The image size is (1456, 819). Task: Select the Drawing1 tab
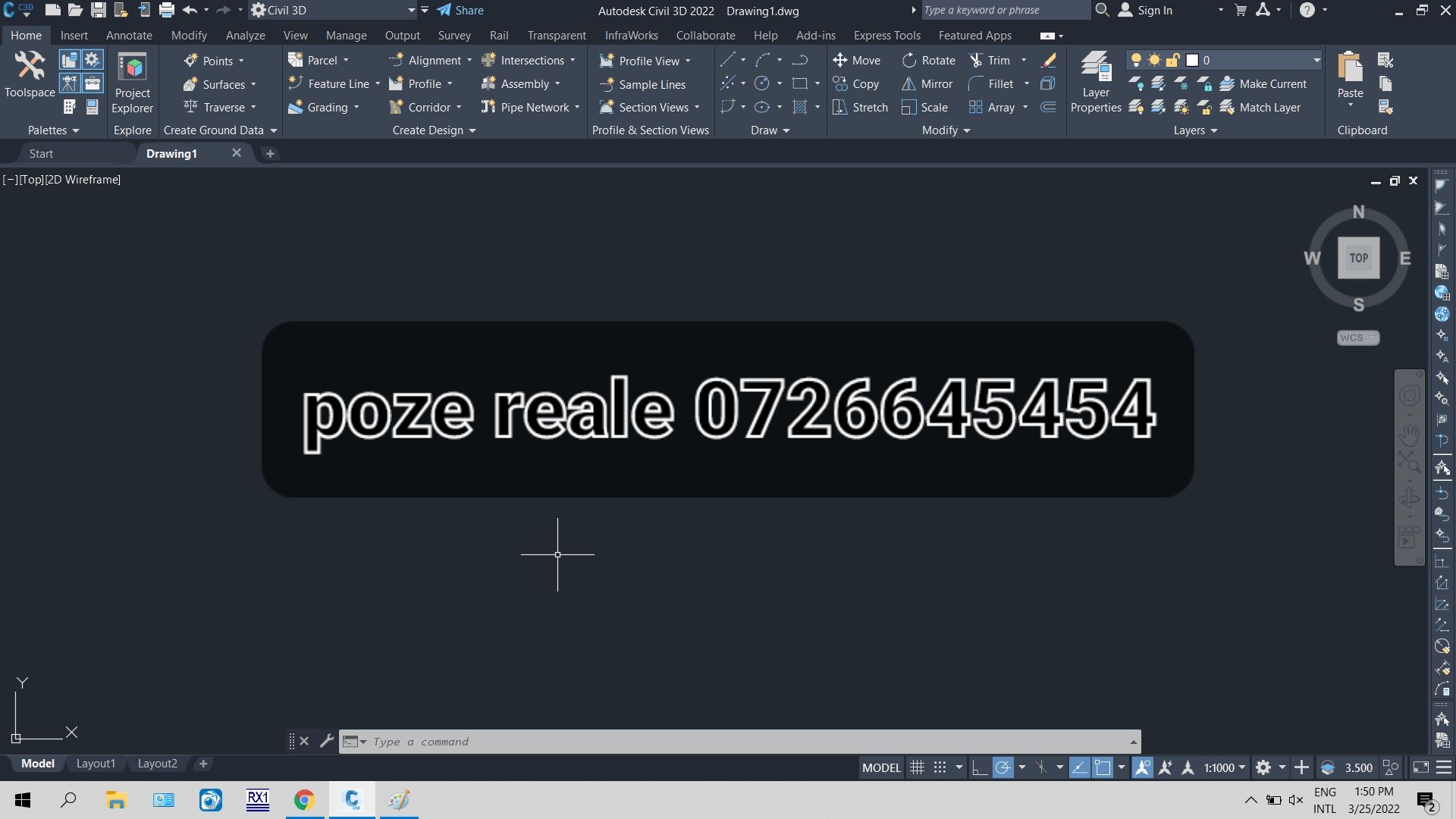point(171,153)
